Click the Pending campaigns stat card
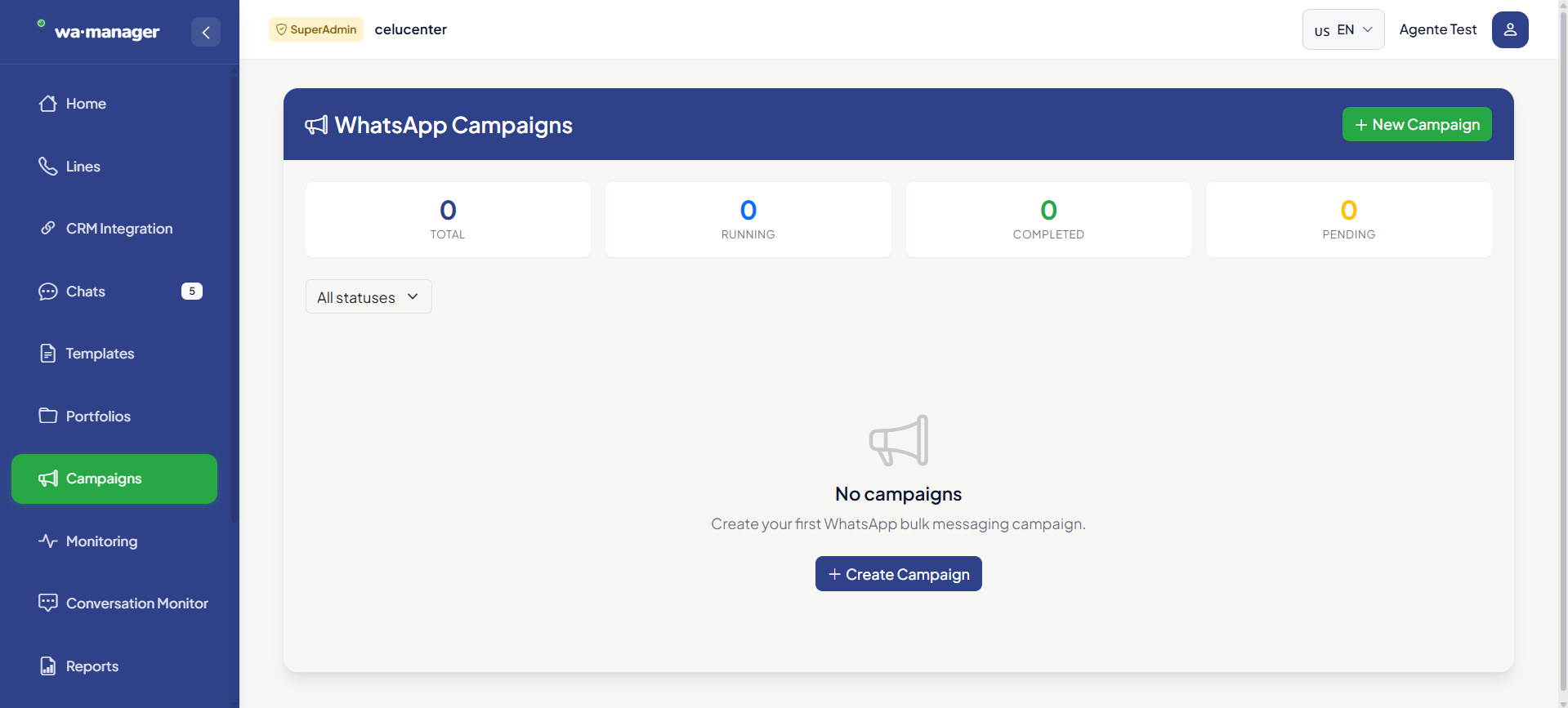Image resolution: width=1568 pixels, height=708 pixels. click(x=1349, y=220)
